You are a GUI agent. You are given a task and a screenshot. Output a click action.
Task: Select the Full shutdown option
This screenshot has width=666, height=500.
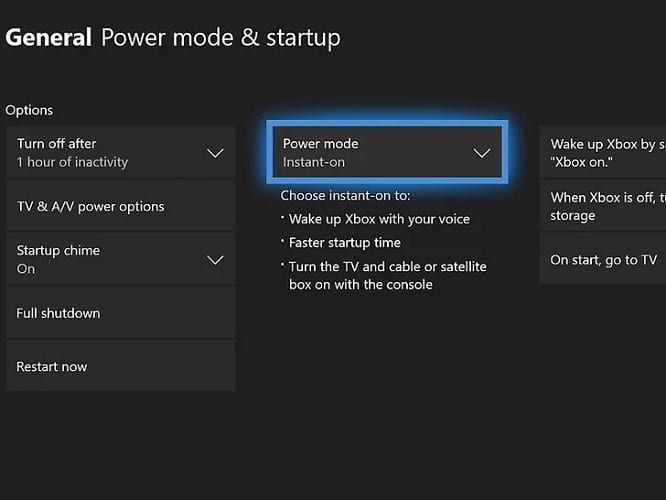[121, 314]
